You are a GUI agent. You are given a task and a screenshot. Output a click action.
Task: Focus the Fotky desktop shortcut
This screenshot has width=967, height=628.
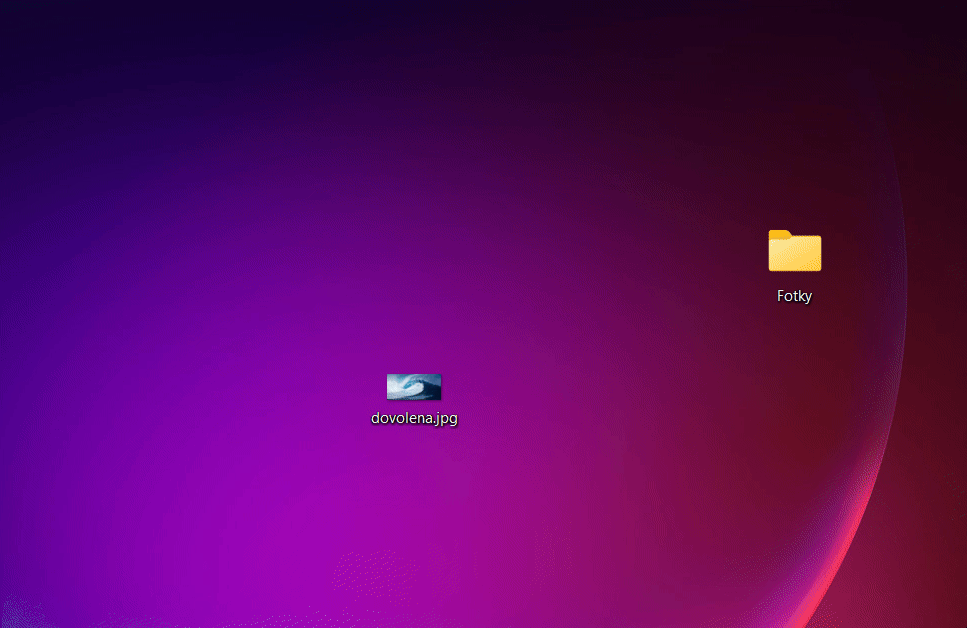point(794,251)
